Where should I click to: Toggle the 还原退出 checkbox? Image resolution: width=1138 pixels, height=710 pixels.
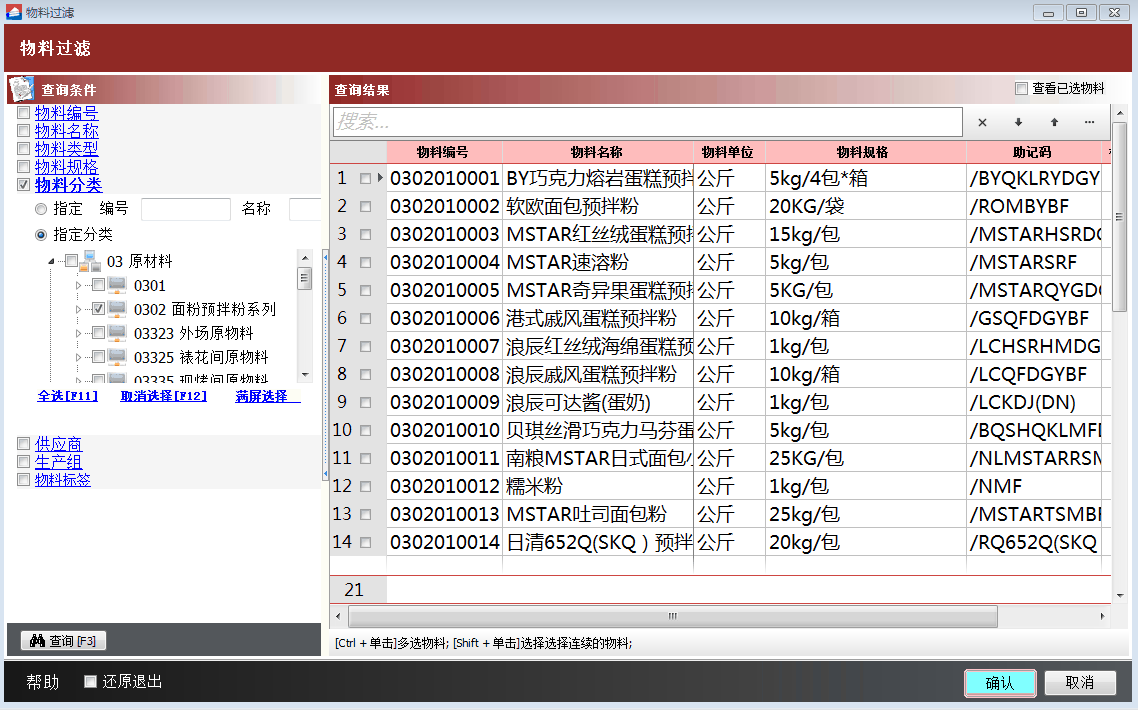pos(90,682)
